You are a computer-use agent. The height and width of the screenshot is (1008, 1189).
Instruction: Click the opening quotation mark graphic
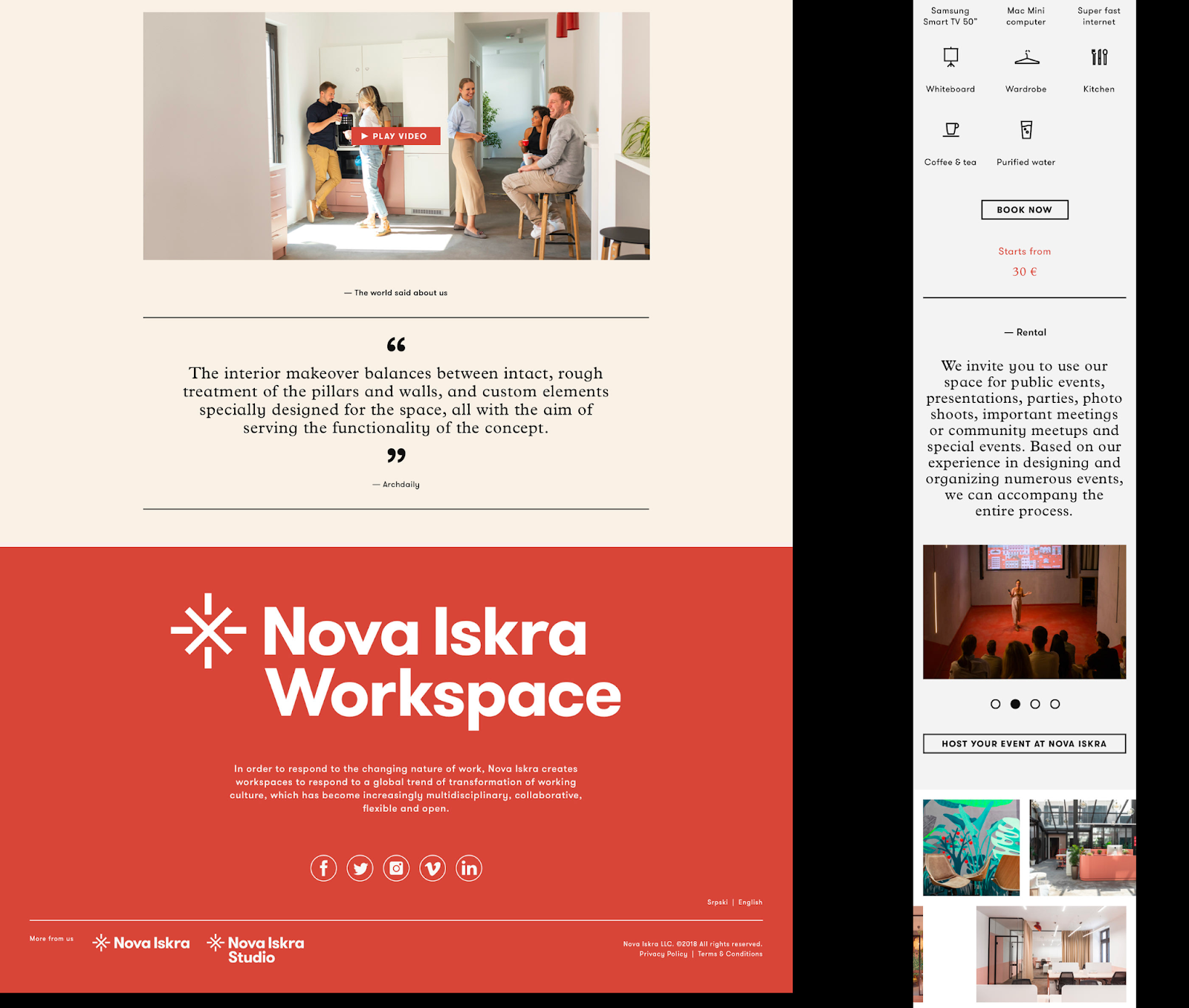pos(396,344)
